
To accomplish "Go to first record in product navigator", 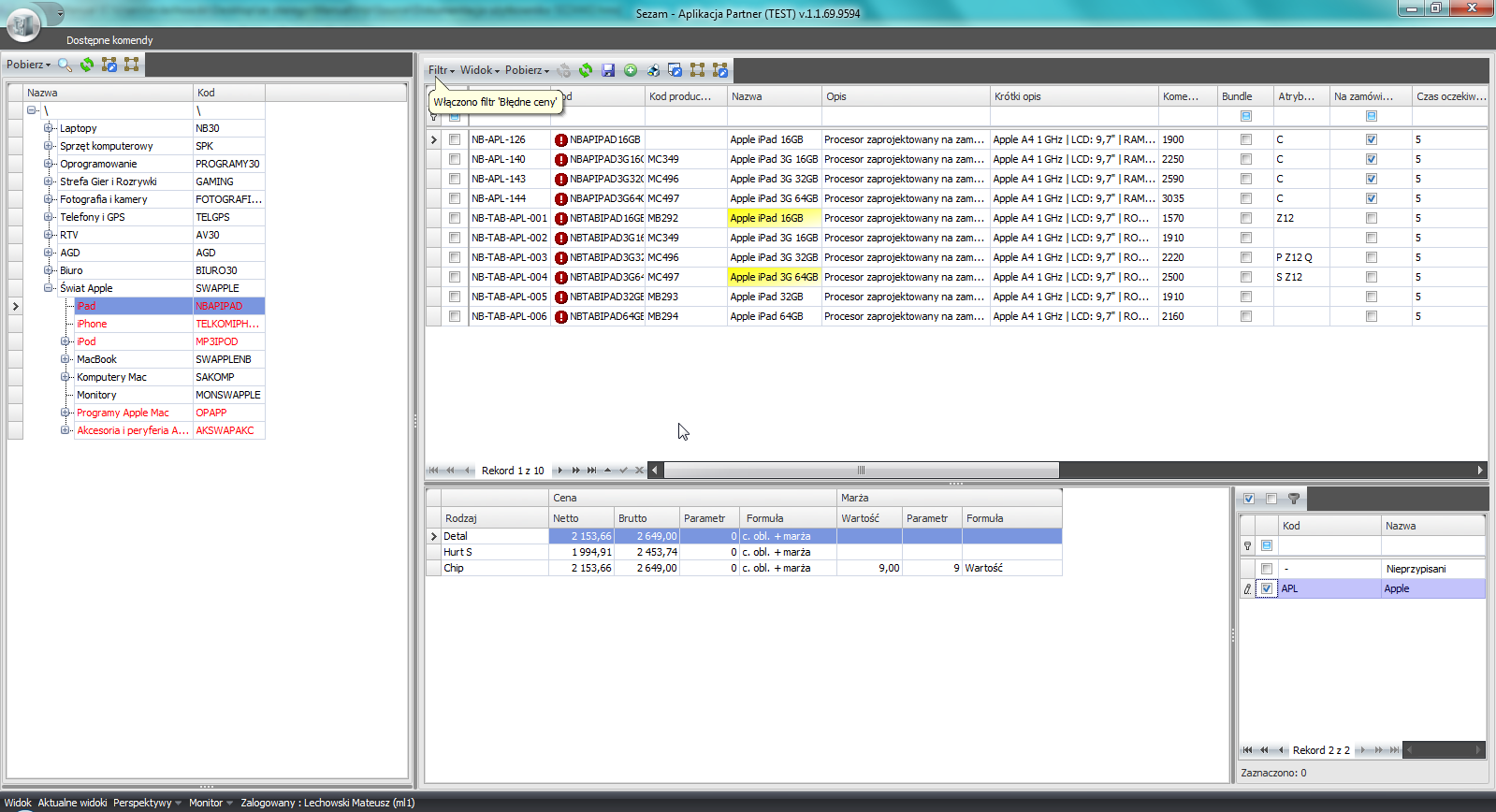I will click(433, 471).
